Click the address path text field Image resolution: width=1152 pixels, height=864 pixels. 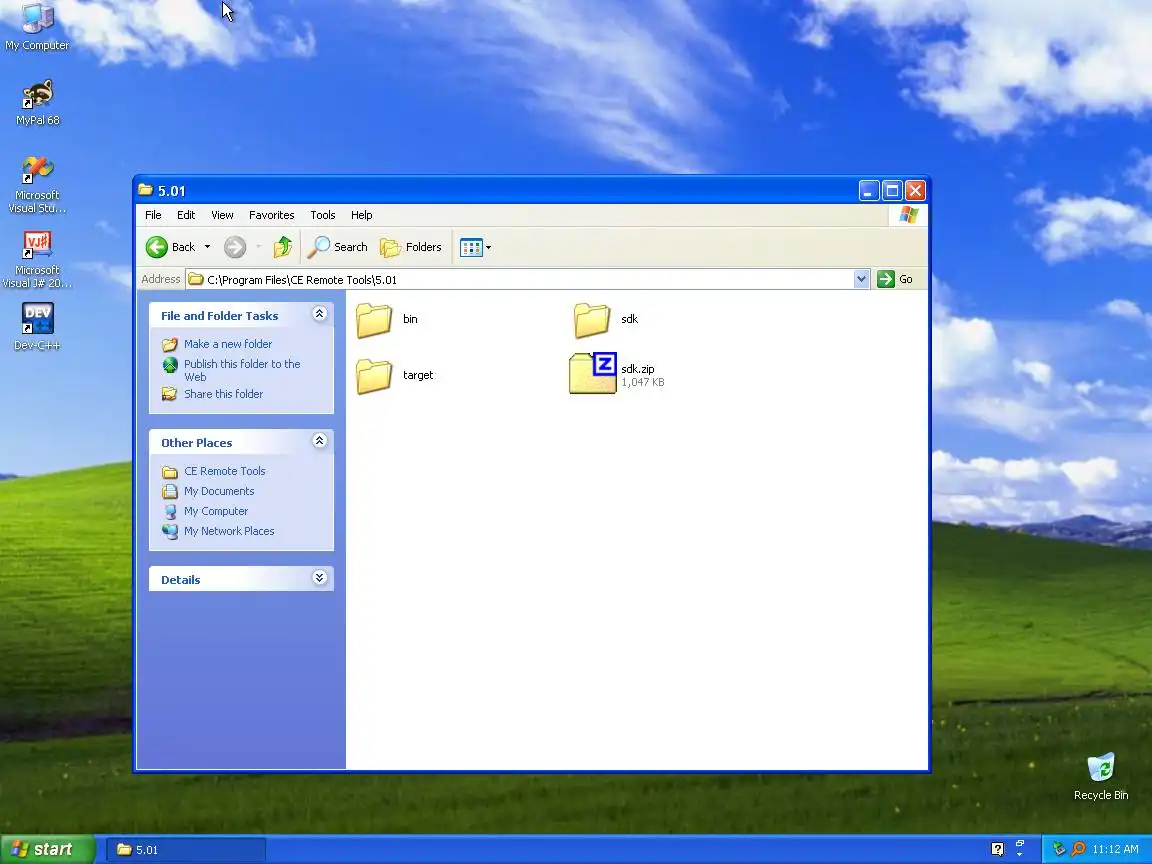point(528,279)
